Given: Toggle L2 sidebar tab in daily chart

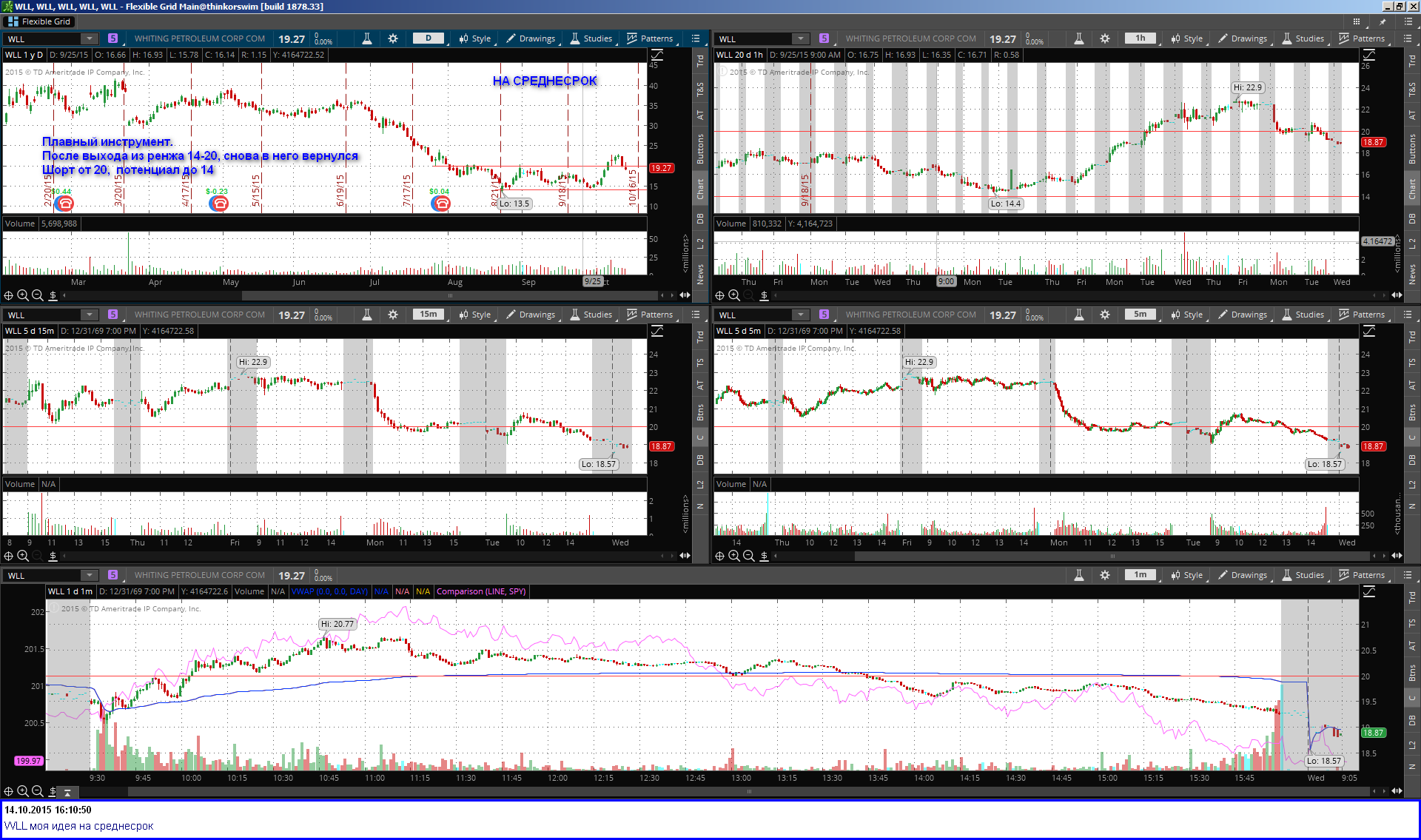Looking at the screenshot, I should click(700, 243).
